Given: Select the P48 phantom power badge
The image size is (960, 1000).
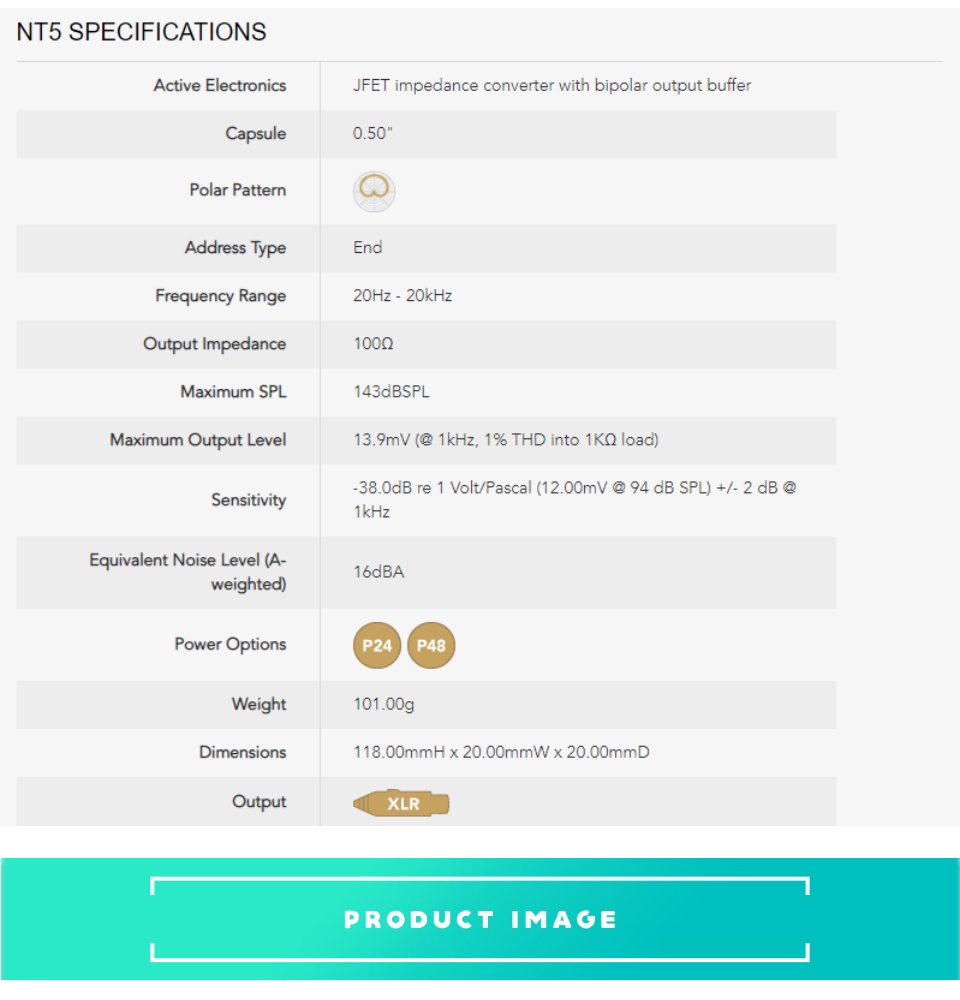Looking at the screenshot, I should pyautogui.click(x=431, y=646).
